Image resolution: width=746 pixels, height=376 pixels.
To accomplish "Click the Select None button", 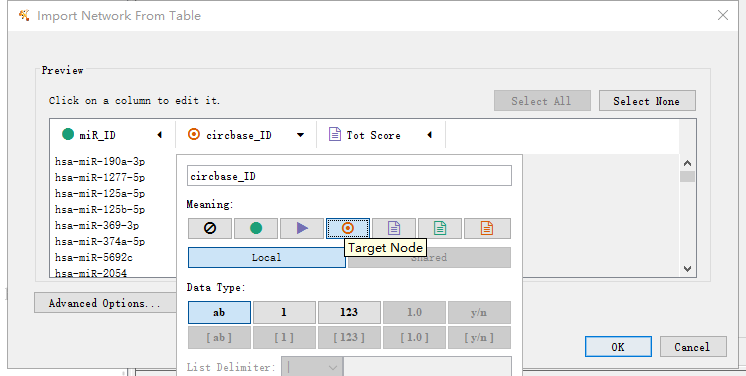I will tap(647, 101).
